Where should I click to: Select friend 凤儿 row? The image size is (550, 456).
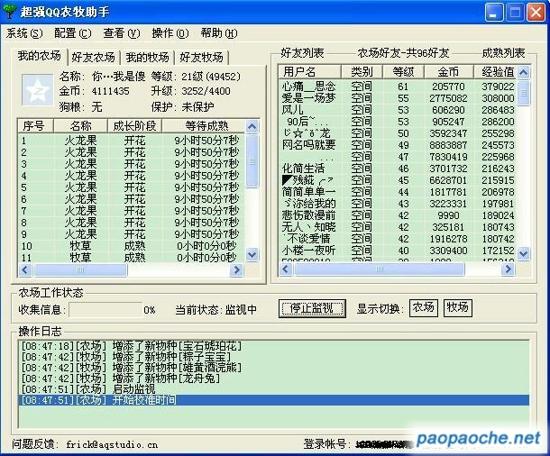pyautogui.click(x=398, y=110)
